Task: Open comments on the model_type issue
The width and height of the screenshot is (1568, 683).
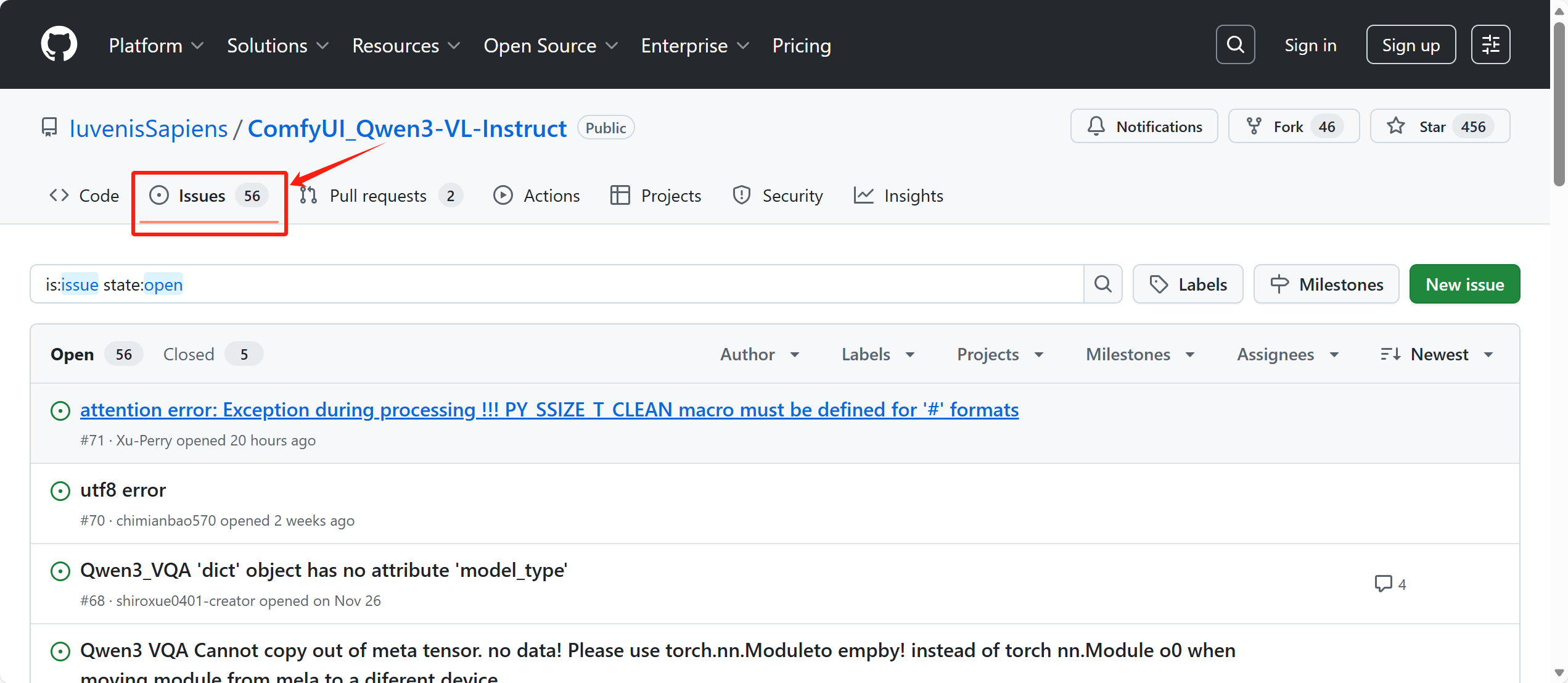Action: pos(1390,584)
